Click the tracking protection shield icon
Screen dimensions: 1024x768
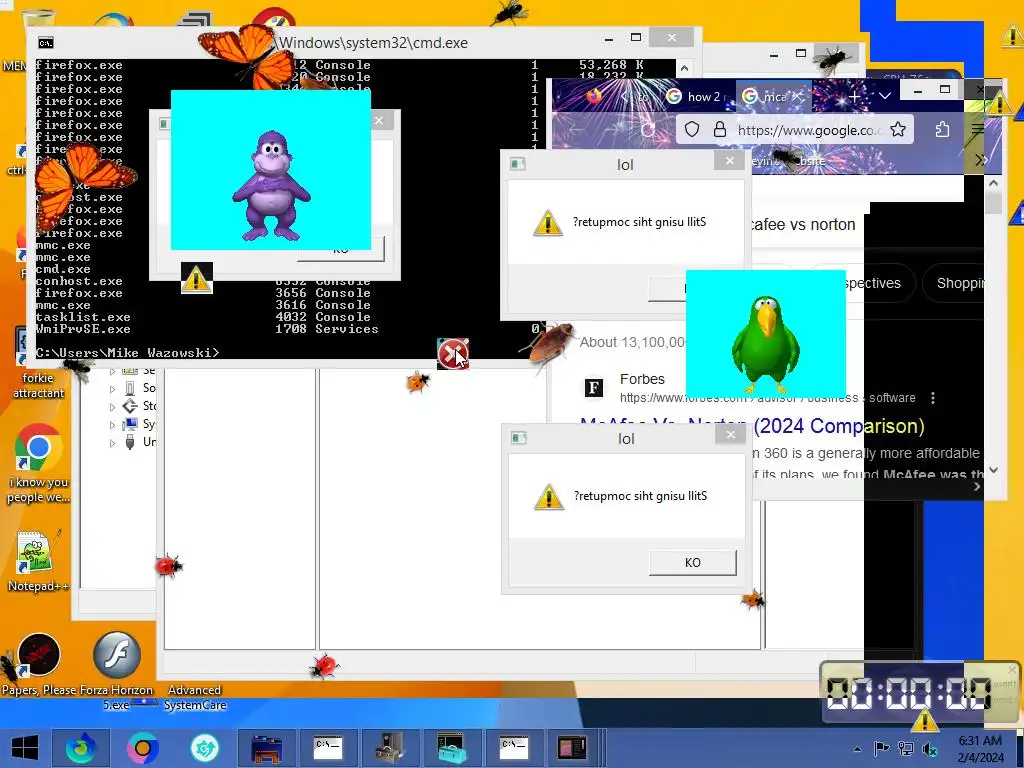(x=692, y=130)
